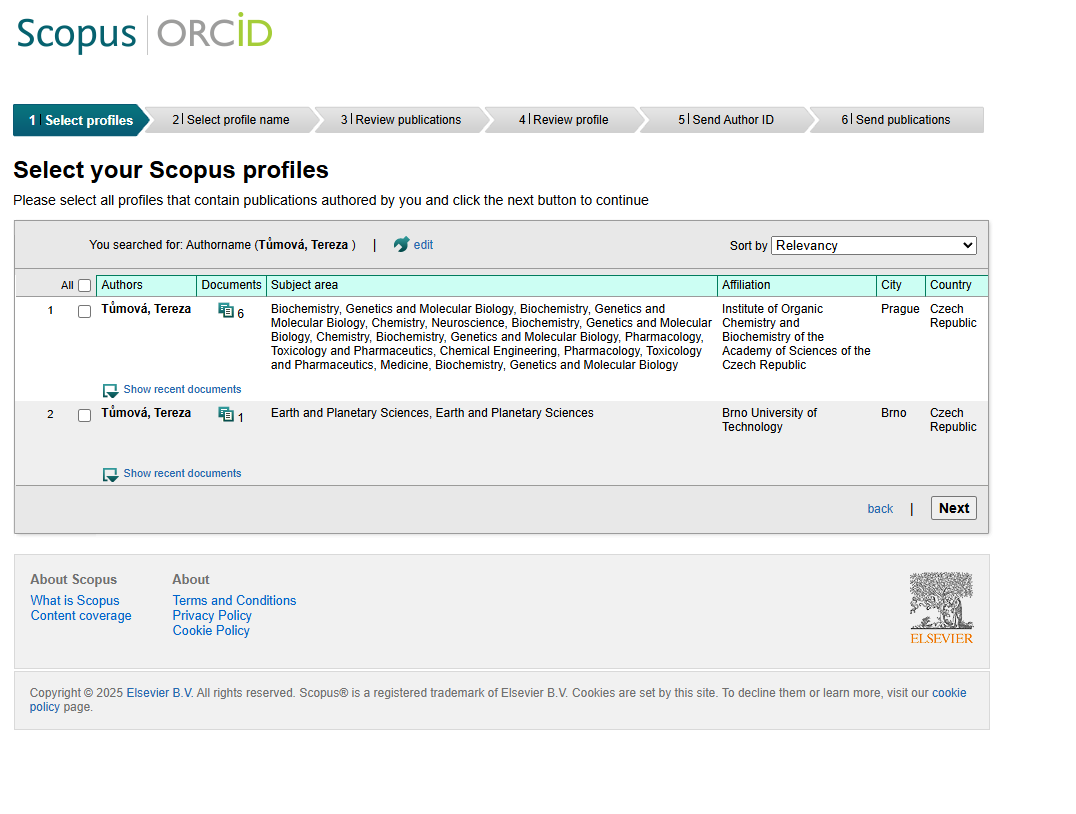This screenshot has height=814, width=1076.
Task: Open Cookie Policy footer link
Action: [x=211, y=631]
